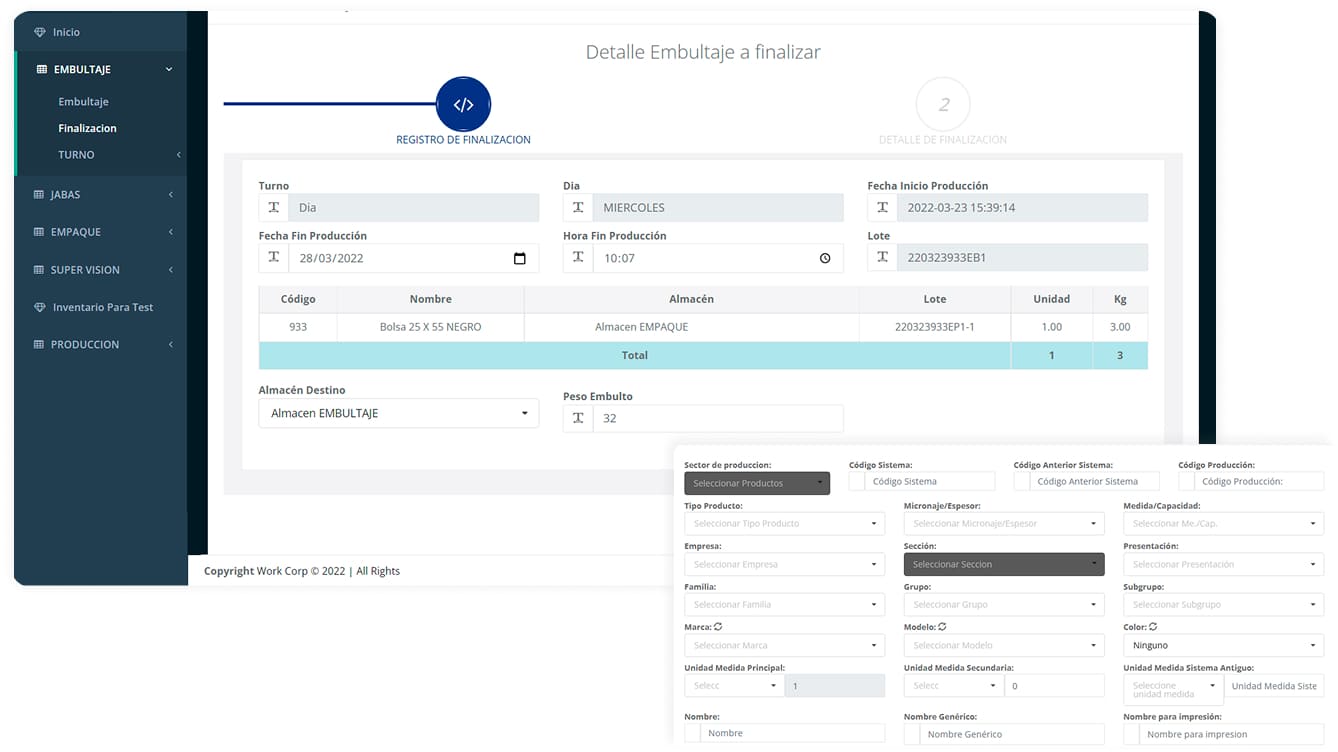Click the clock icon in Hora Fin Producción
Screen dimensions: 1338x752
tap(825, 259)
